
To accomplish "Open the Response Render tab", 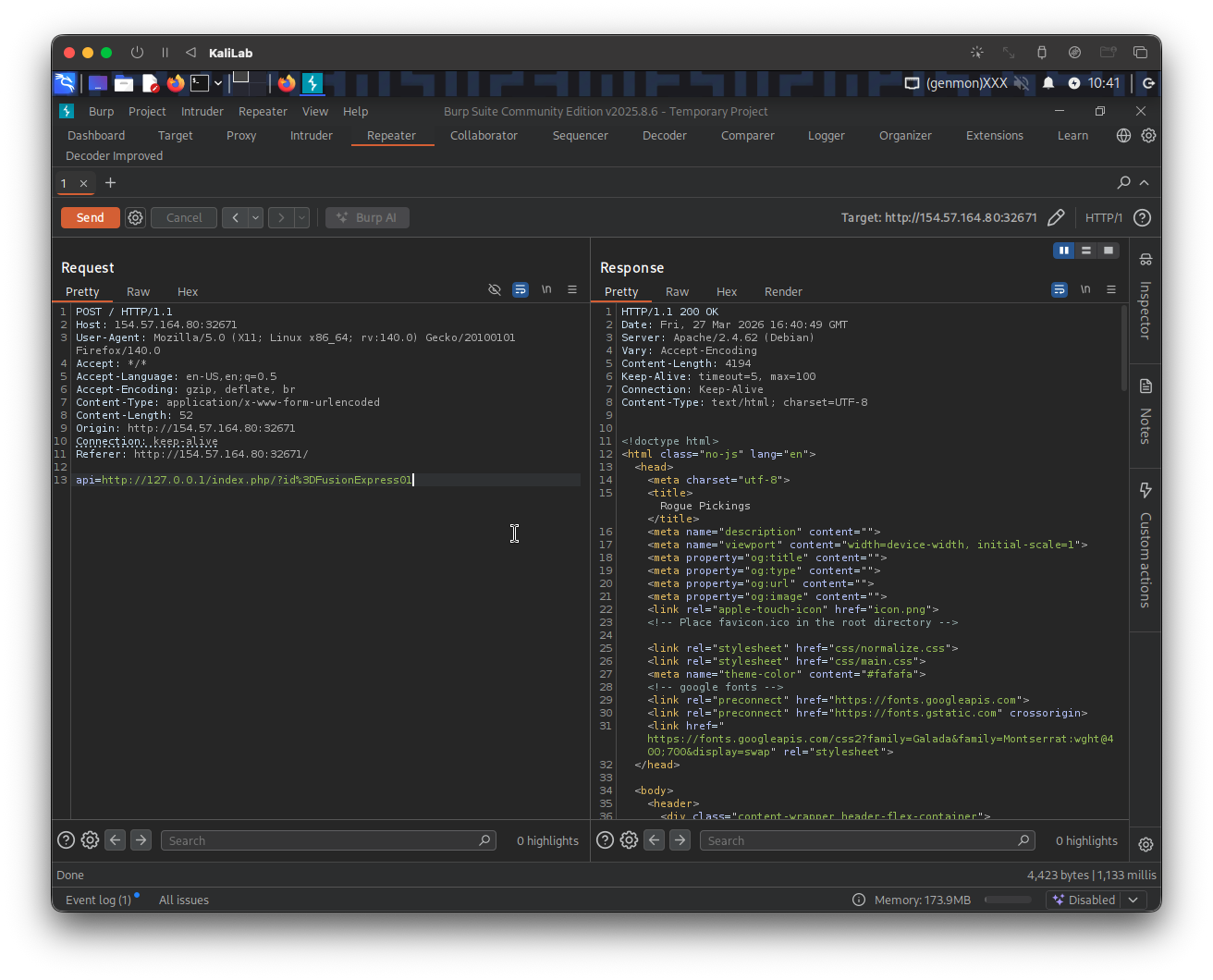I will (783, 292).
